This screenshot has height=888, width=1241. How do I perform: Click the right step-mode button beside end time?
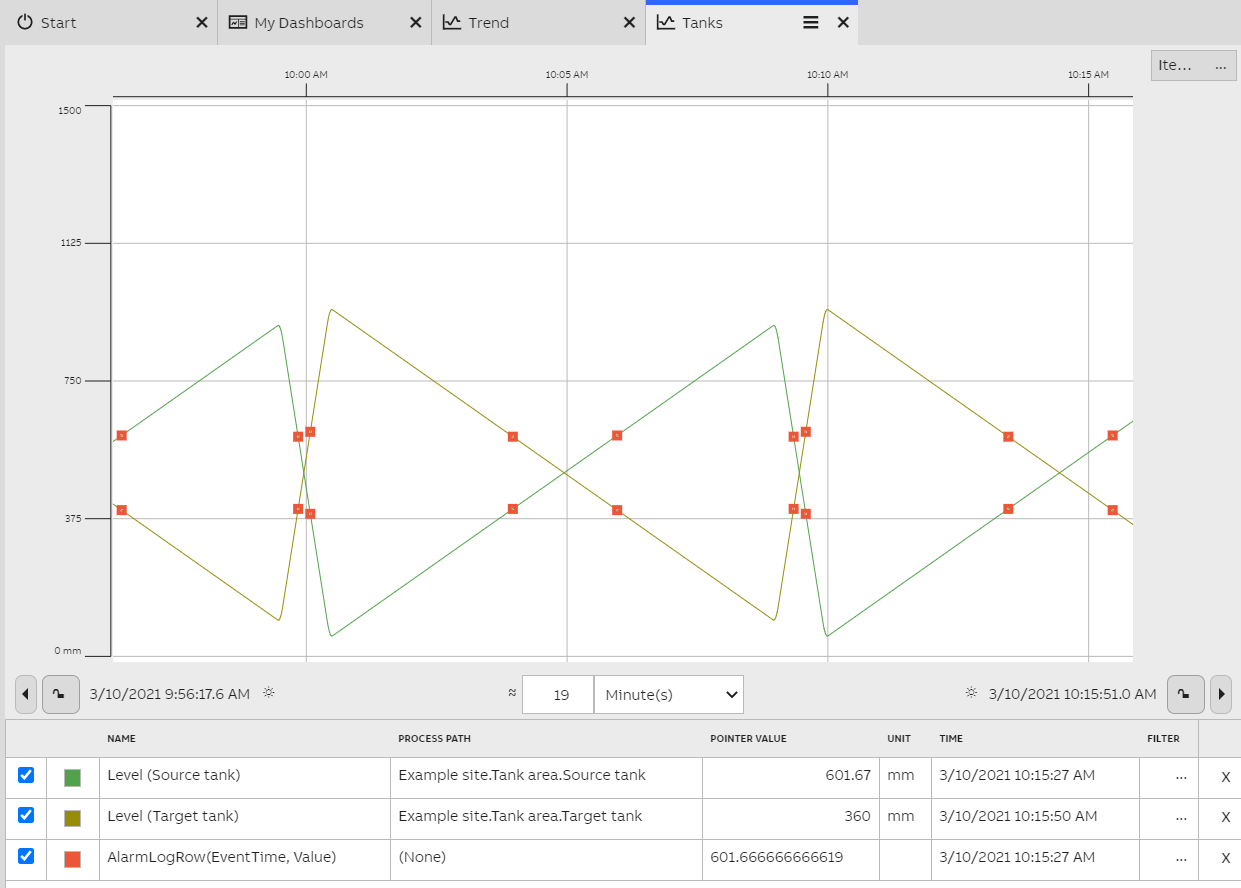1186,694
